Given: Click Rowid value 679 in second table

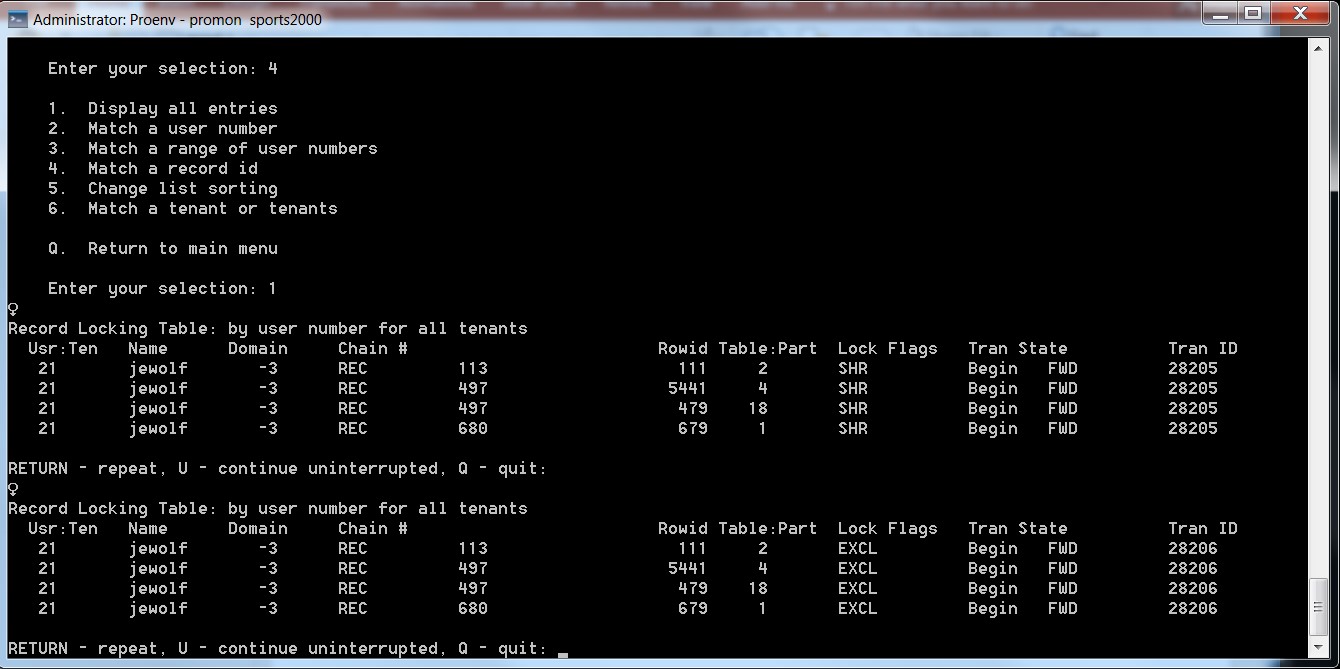Looking at the screenshot, I should 693,608.
